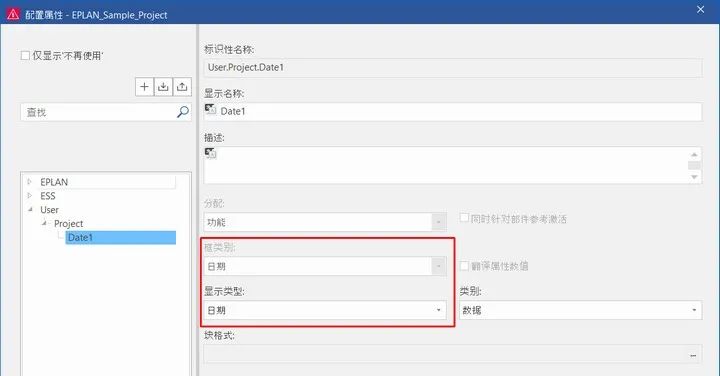Toggle the 仅显示'不再使用' checkbox
Image resolution: width=720 pixels, height=376 pixels.
tap(25, 56)
